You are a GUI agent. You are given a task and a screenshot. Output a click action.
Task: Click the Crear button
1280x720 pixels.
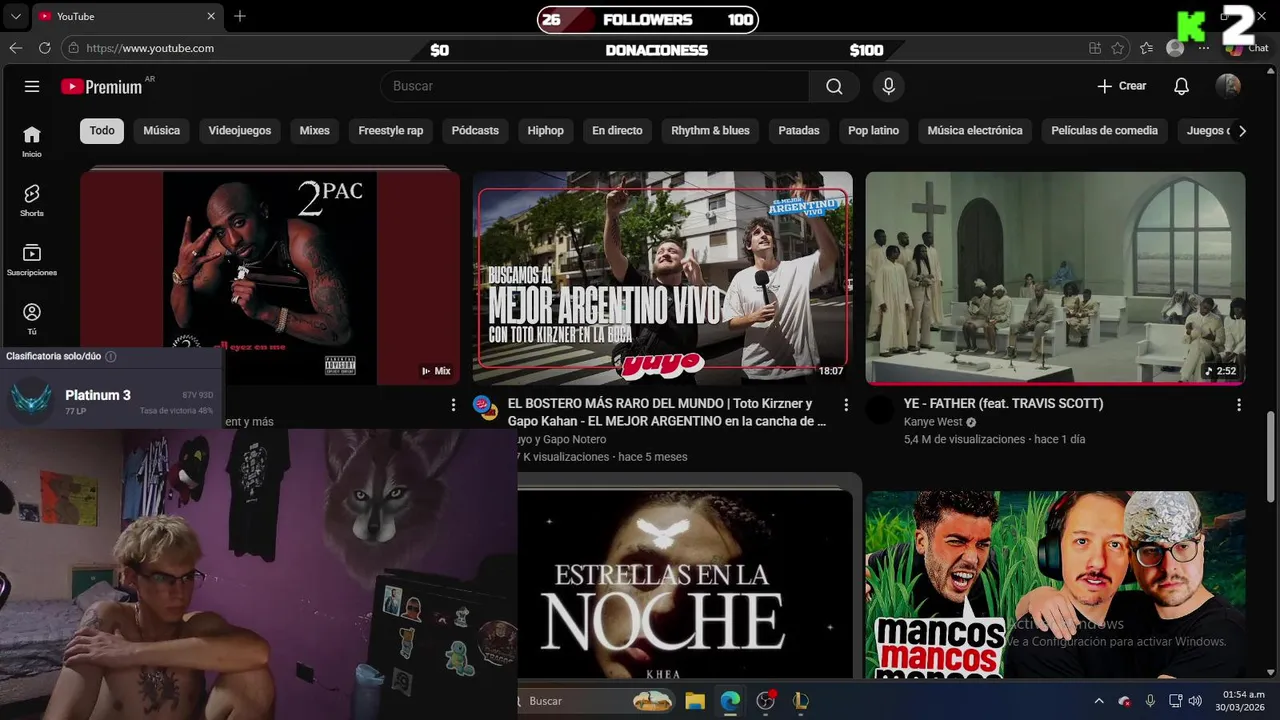(x=1122, y=86)
